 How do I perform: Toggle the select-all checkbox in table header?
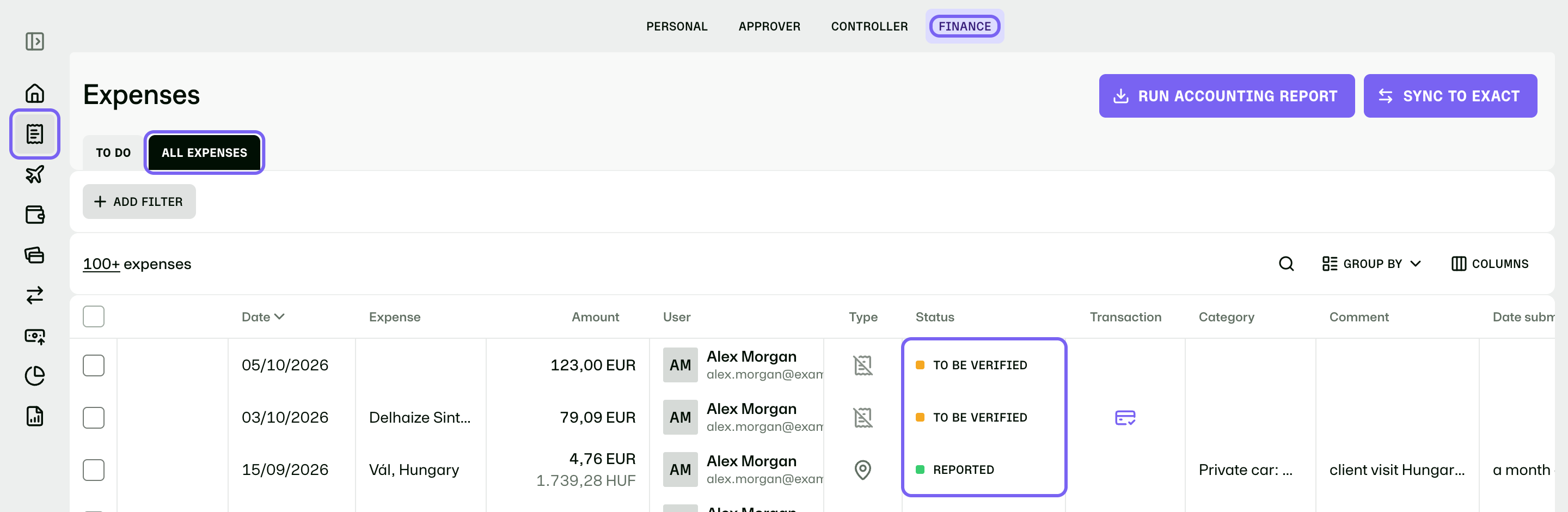click(94, 316)
